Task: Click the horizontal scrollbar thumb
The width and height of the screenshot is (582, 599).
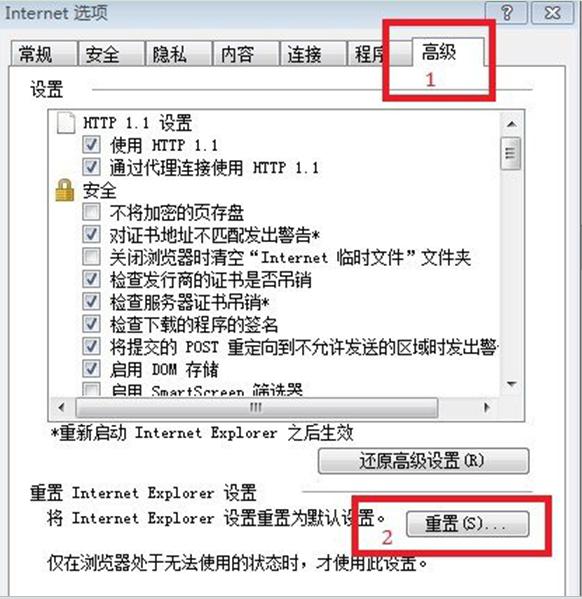Action: (256, 408)
